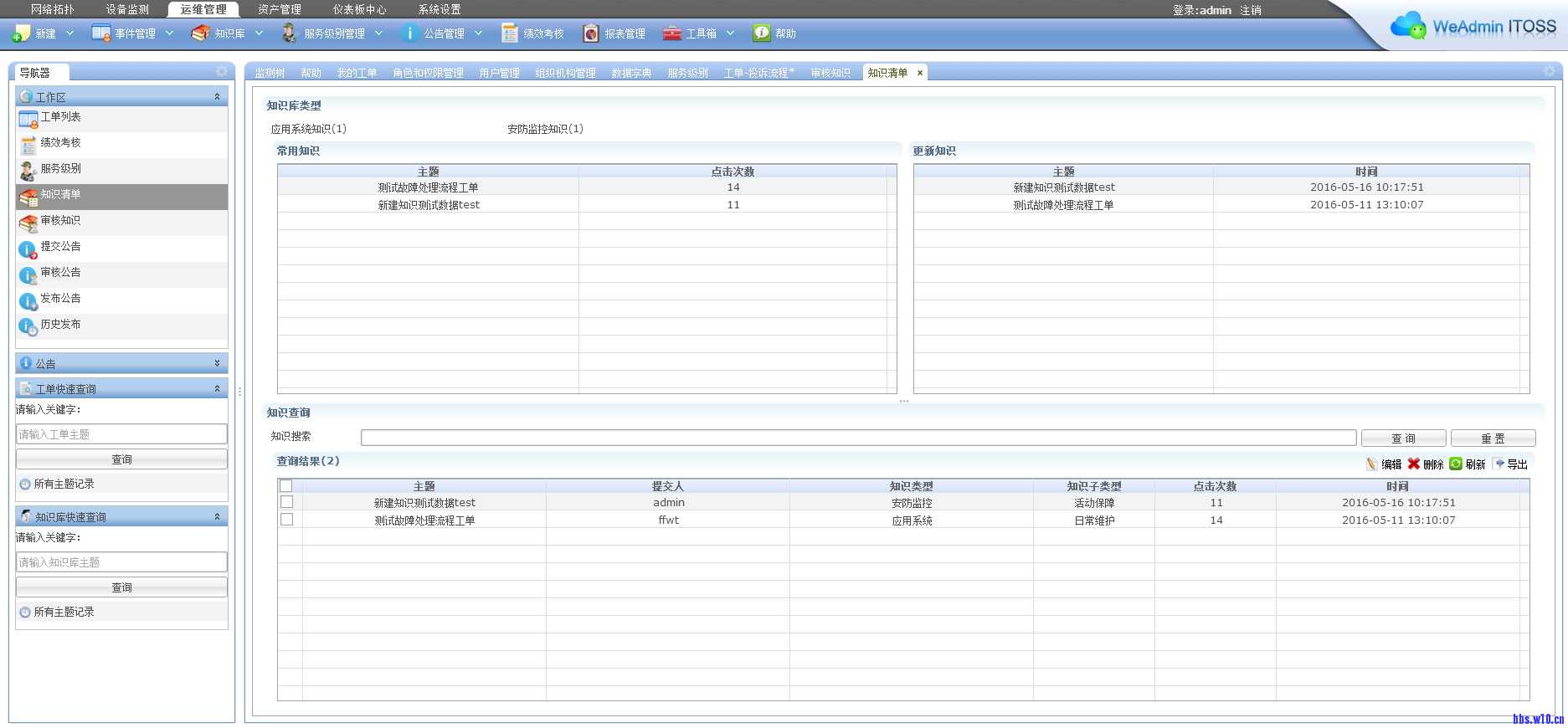The height and width of the screenshot is (728, 1568).
Task: Check the box for 新建知识测试数据test row
Action: [286, 502]
